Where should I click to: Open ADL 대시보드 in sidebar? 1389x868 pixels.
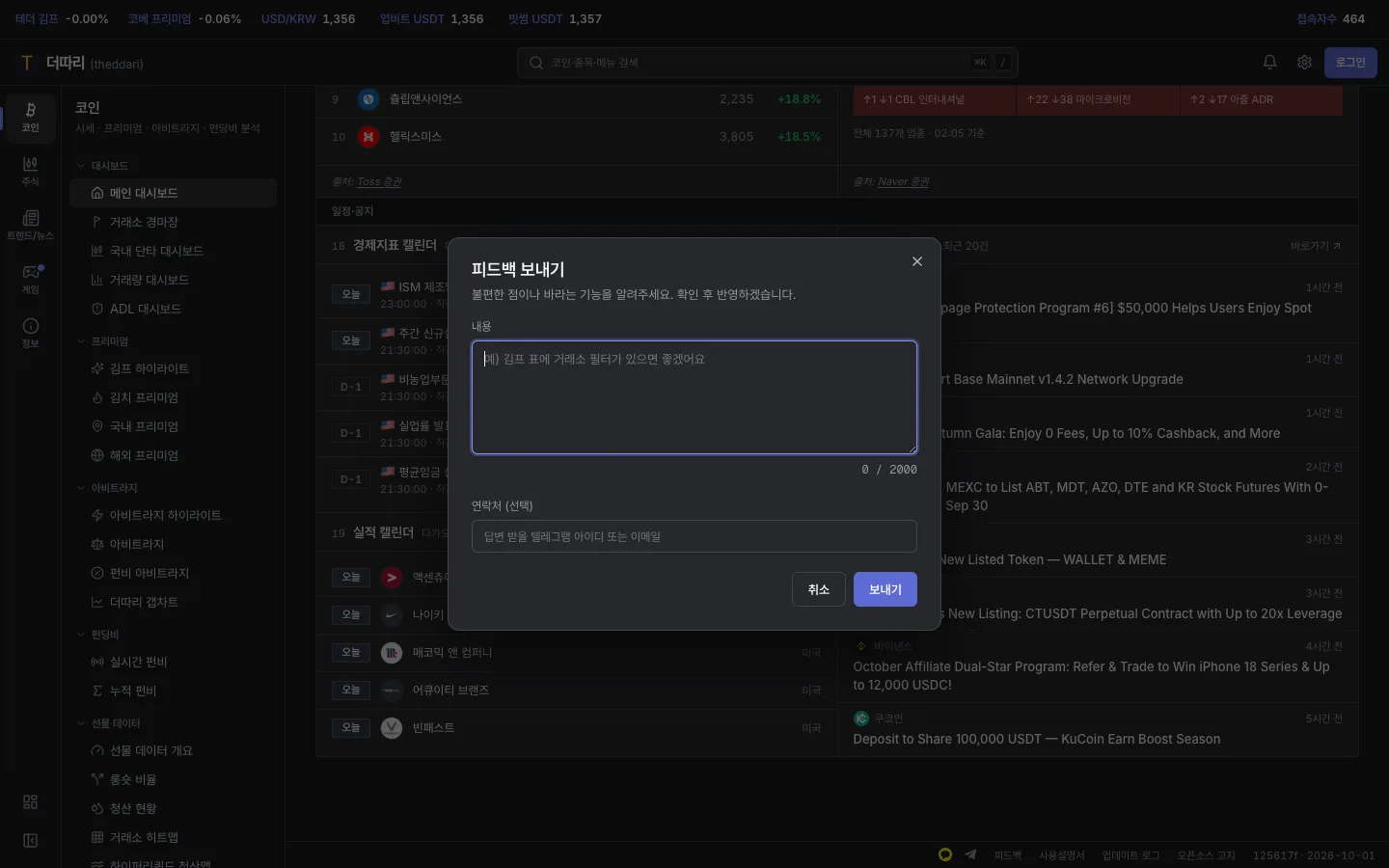click(x=174, y=309)
